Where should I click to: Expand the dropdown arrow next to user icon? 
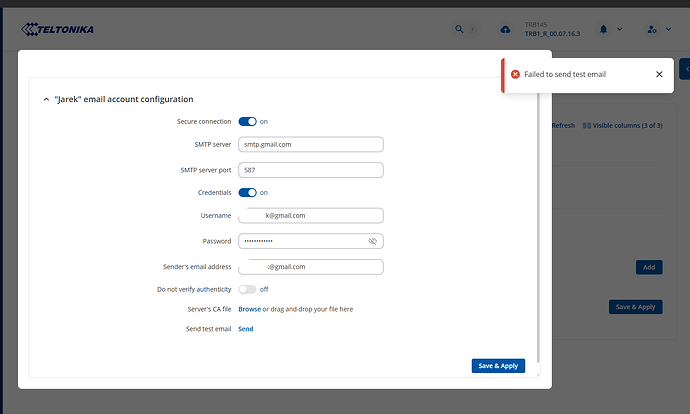pyautogui.click(x=669, y=30)
